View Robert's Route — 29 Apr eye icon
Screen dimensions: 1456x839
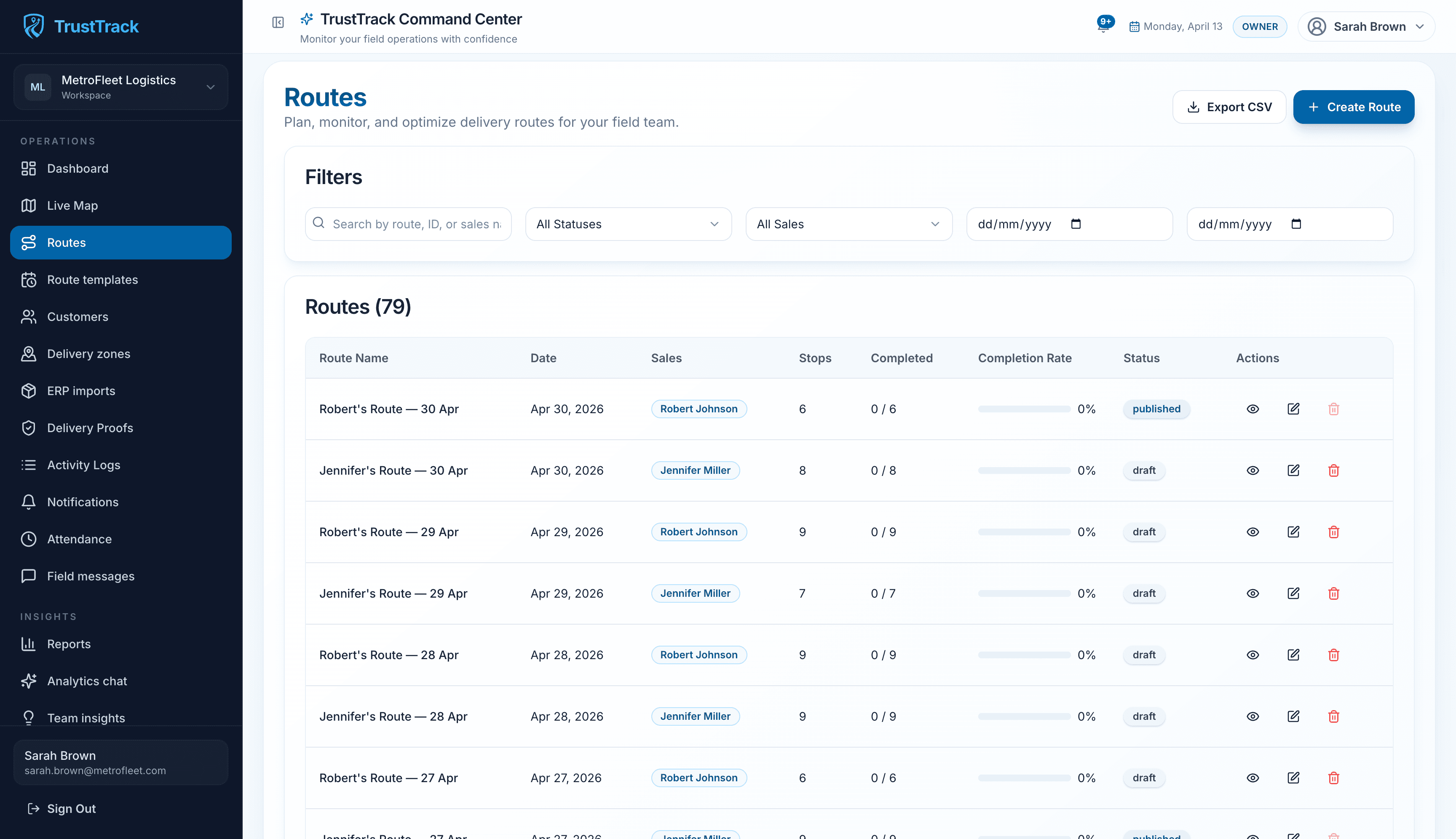(x=1253, y=532)
